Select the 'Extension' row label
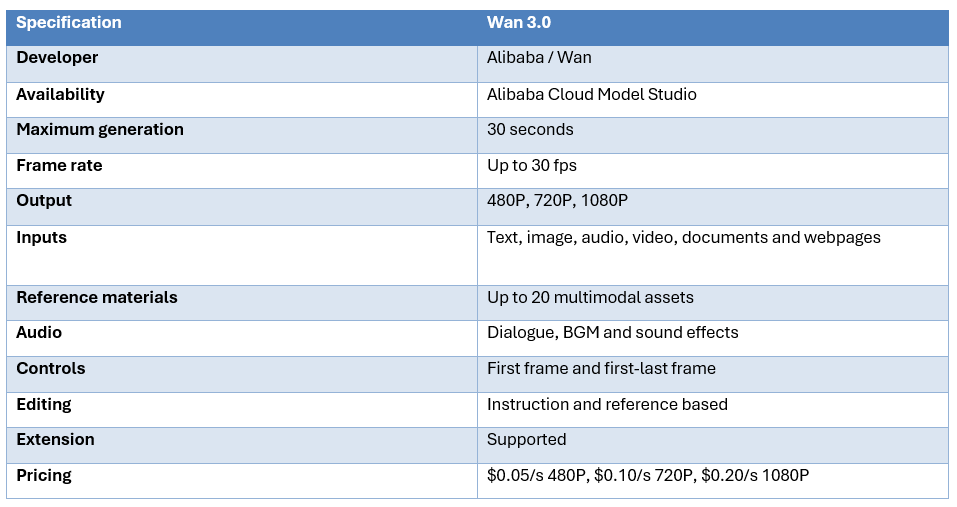957x507 pixels. pos(55,439)
